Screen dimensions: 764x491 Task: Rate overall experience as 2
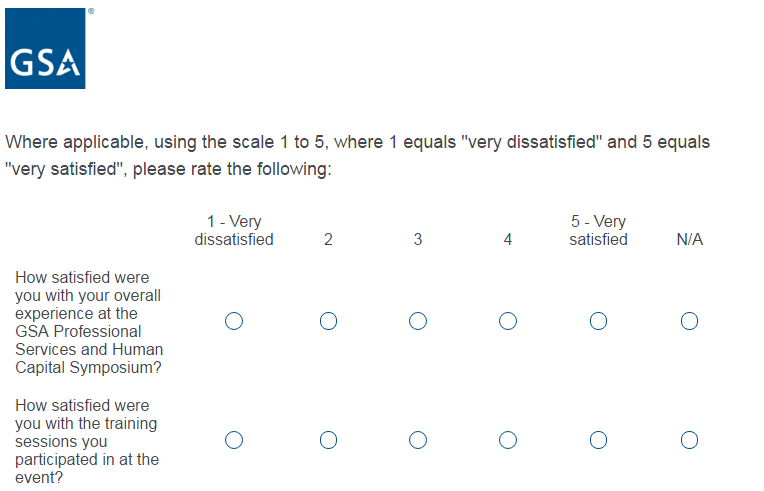click(x=328, y=321)
